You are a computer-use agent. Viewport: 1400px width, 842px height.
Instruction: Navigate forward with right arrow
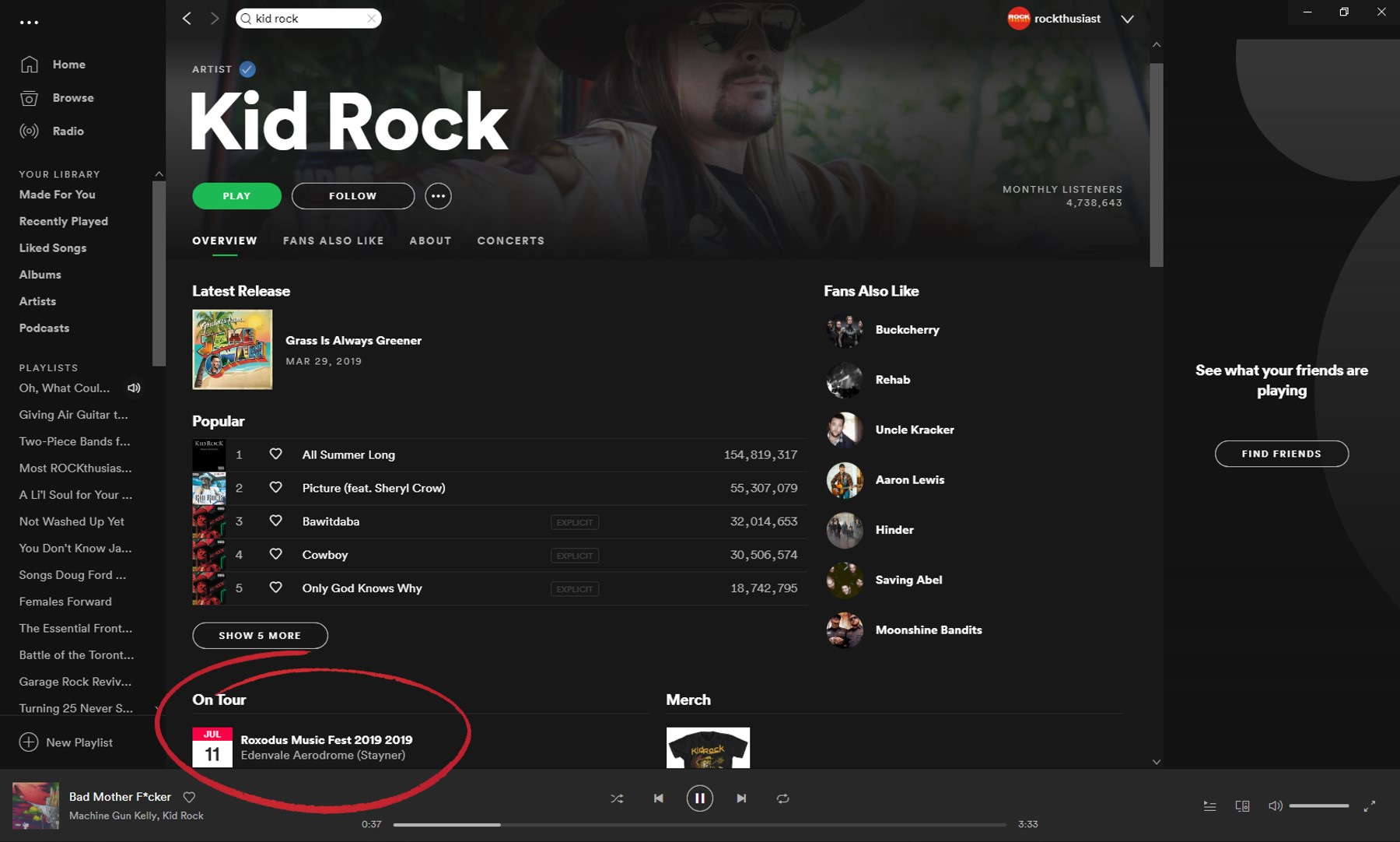point(215,18)
